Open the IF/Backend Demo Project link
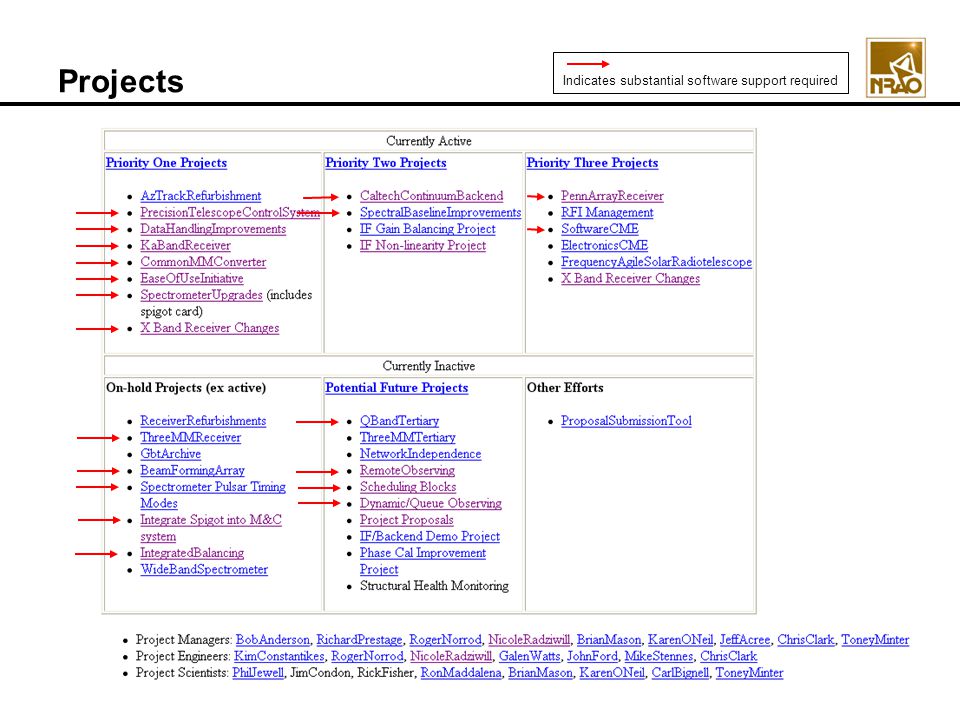The width and height of the screenshot is (960, 720). [430, 537]
